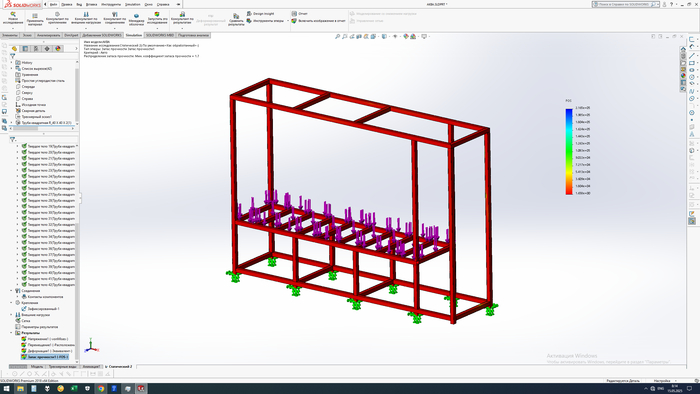Click the FOS color legend bar

569,152
